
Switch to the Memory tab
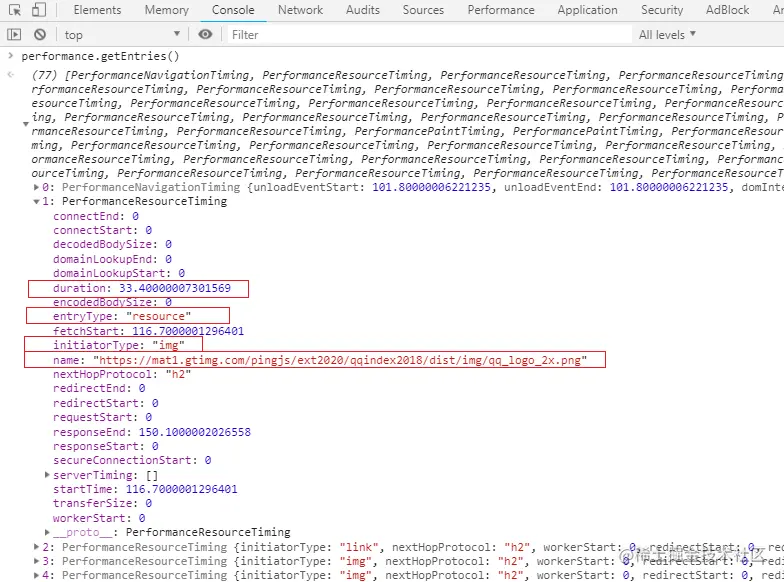click(x=166, y=10)
